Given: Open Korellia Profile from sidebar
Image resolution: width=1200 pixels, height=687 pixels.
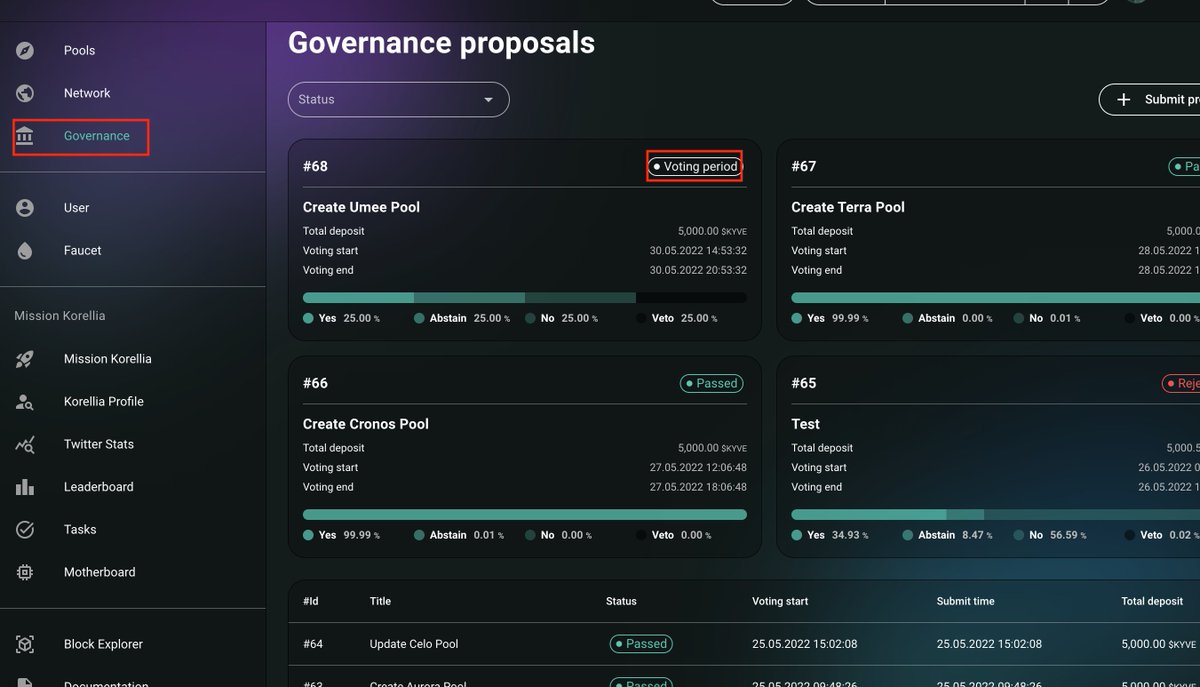Looking at the screenshot, I should click(104, 402).
